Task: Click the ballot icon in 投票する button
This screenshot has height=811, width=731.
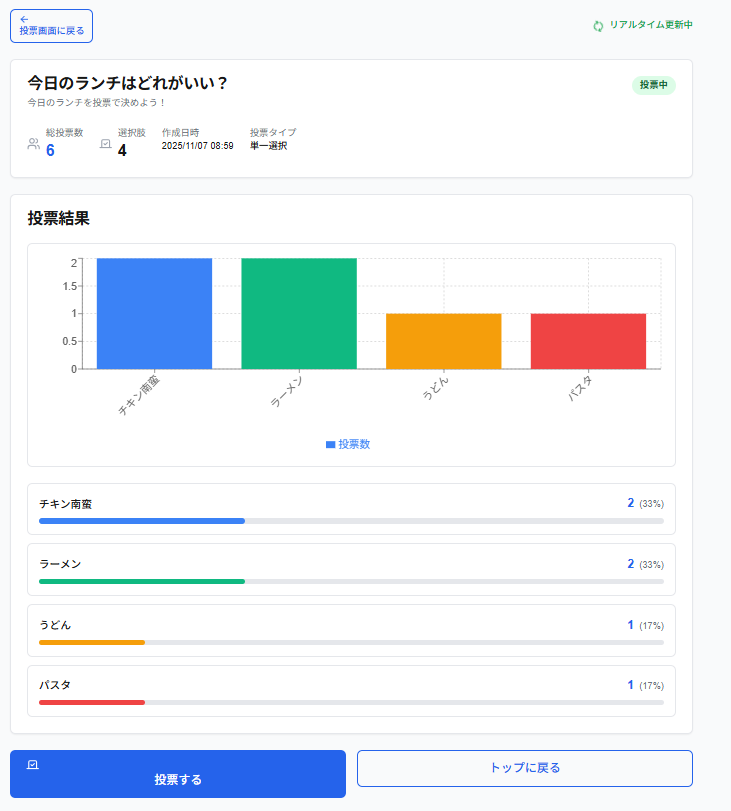Action: (33, 764)
